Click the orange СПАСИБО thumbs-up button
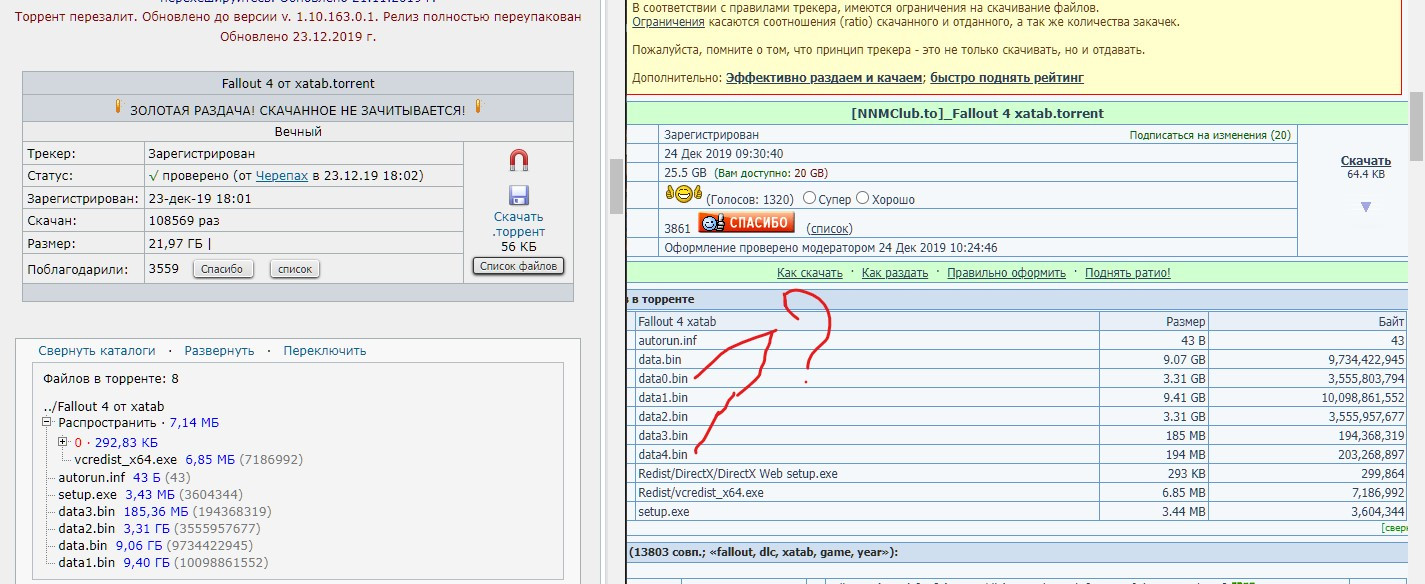The width and height of the screenshot is (1425, 584). click(746, 223)
